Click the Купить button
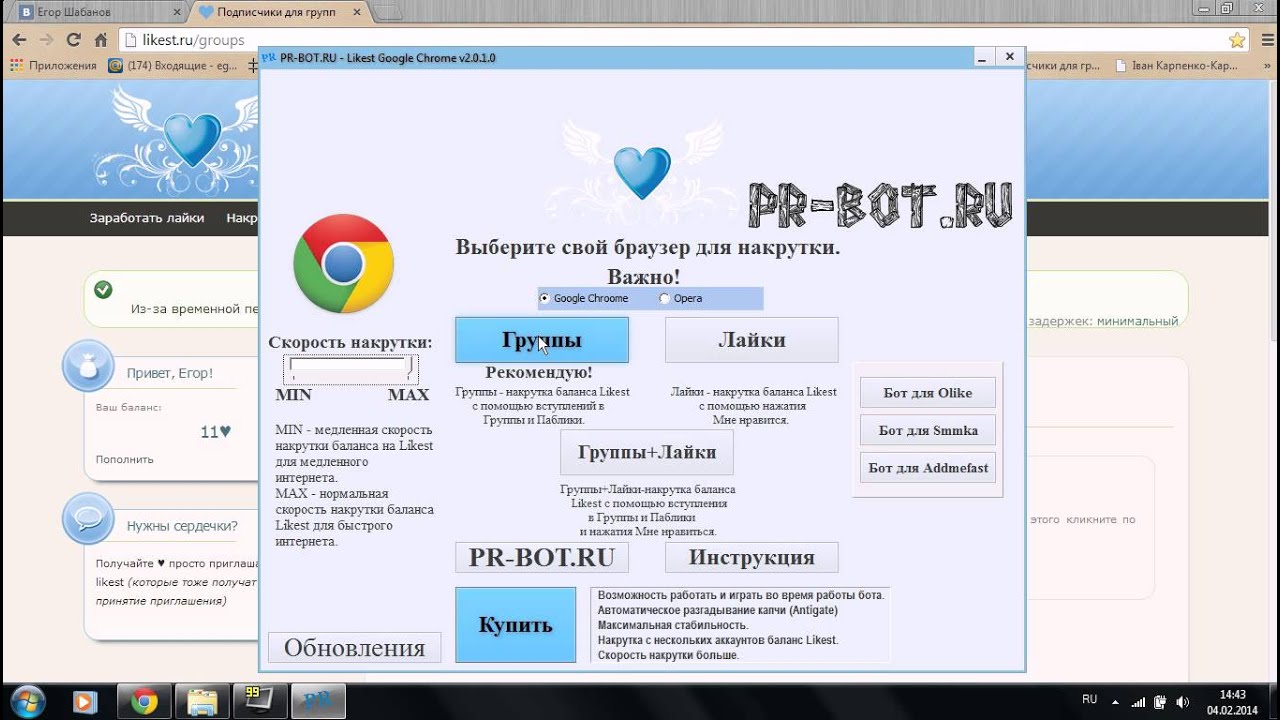The height and width of the screenshot is (720, 1280). (x=515, y=625)
